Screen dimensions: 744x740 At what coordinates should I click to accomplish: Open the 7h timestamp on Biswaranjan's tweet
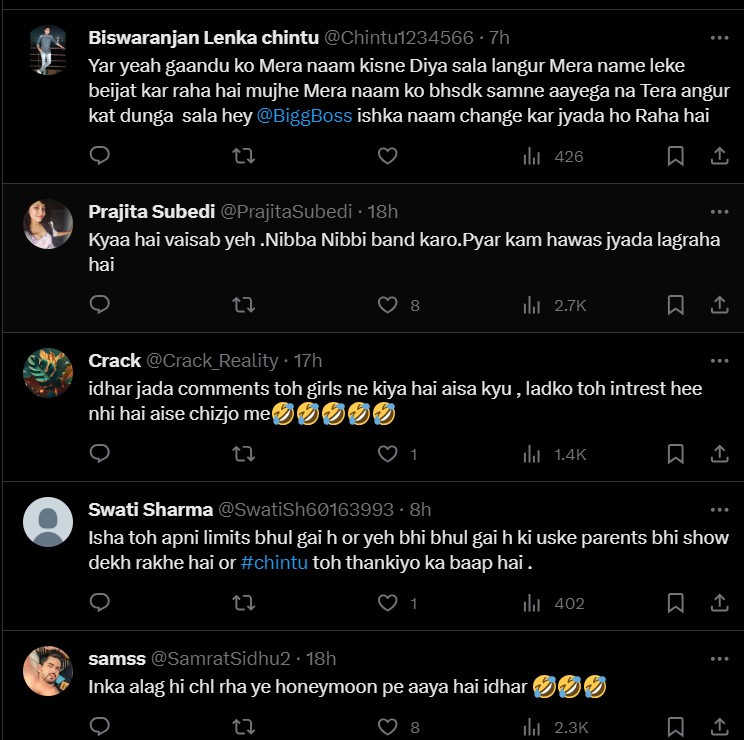point(499,38)
